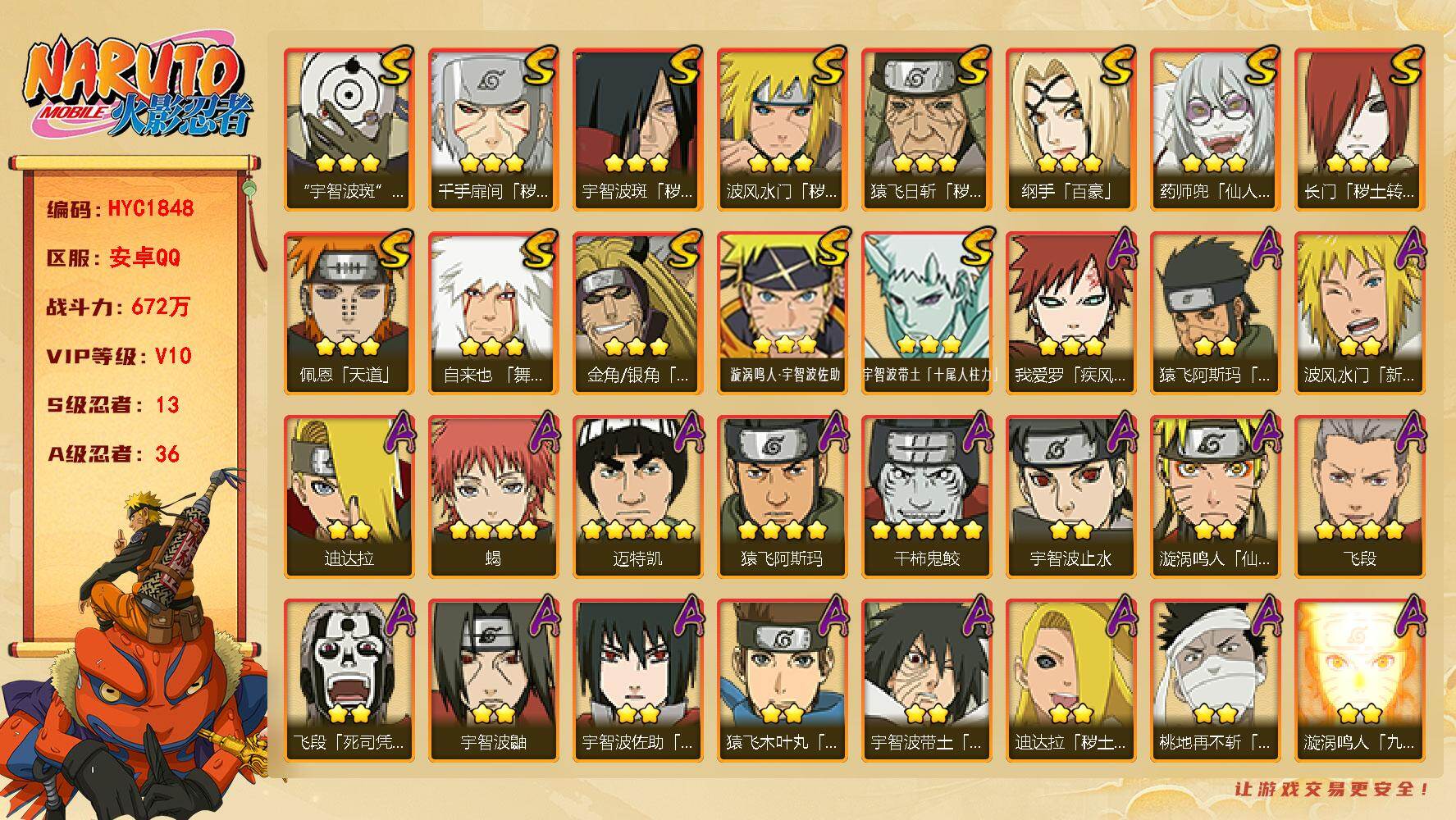This screenshot has width=1456, height=820.
Task: Pick the 蝎 ninja card
Action: coord(493,497)
